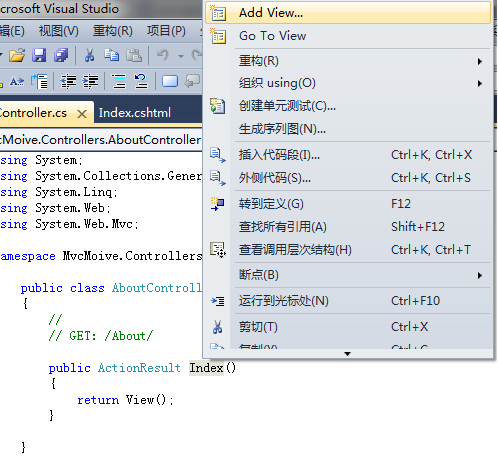Viewport: 498px width, 464px height.
Task: Click the Save icon in toolbar
Action: click(x=39, y=55)
